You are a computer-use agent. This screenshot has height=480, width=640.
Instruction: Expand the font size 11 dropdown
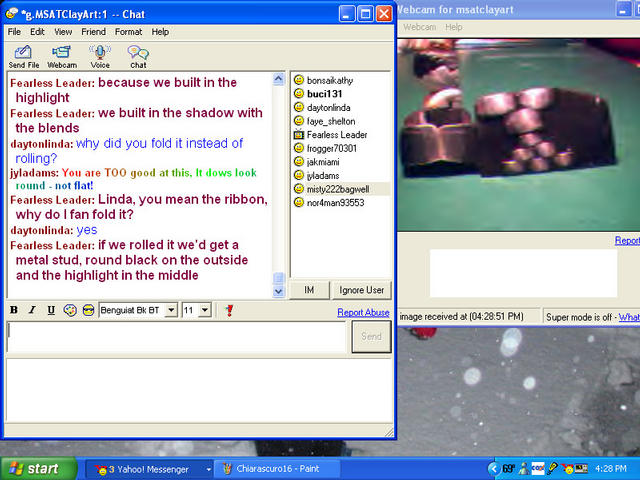[205, 310]
